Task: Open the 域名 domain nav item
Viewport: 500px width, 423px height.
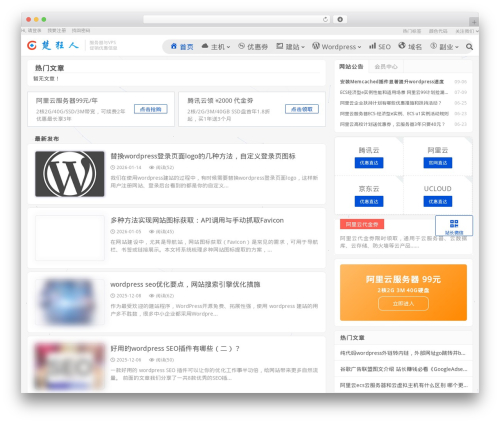Action: click(410, 47)
